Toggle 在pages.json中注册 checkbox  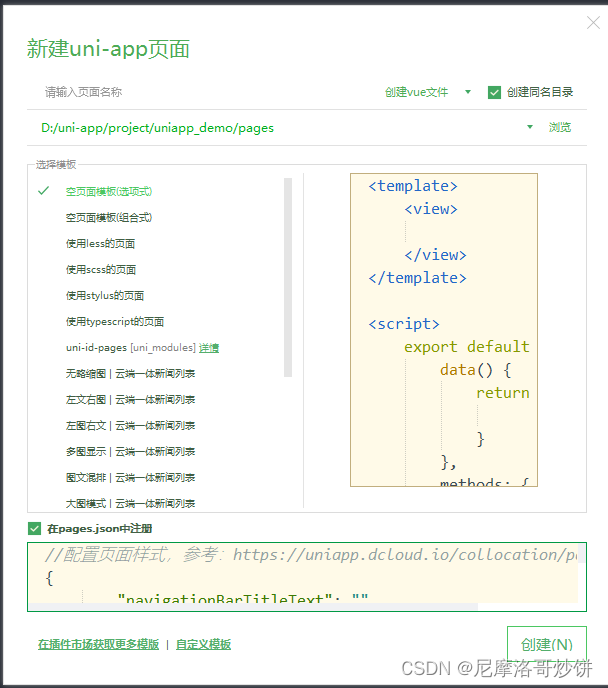click(34, 529)
